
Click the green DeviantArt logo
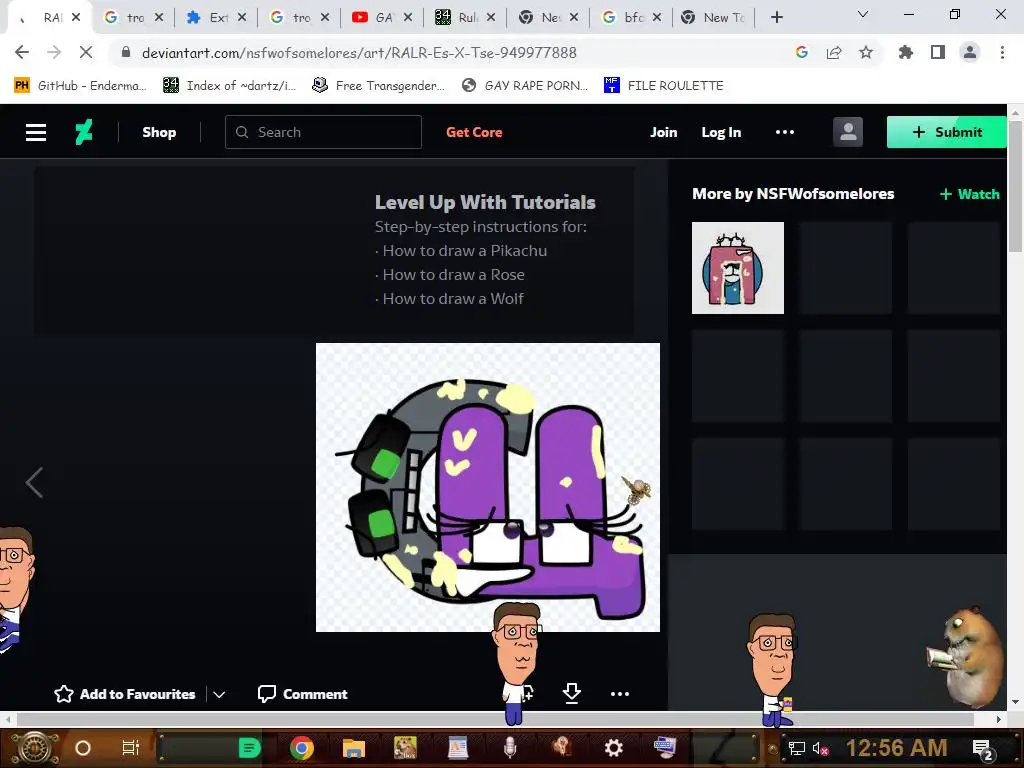point(84,132)
